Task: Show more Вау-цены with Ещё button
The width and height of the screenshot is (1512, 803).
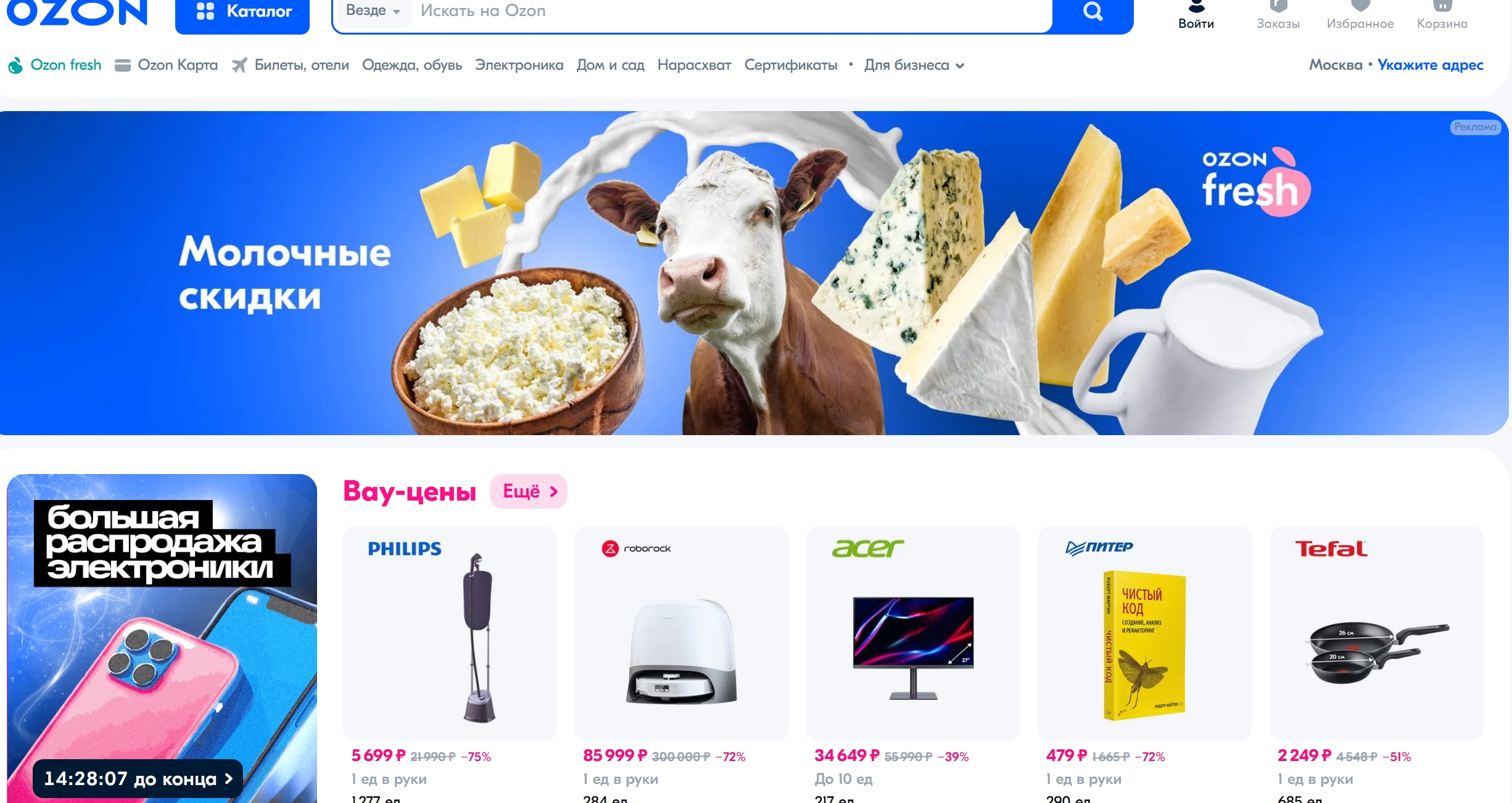Action: tap(529, 491)
